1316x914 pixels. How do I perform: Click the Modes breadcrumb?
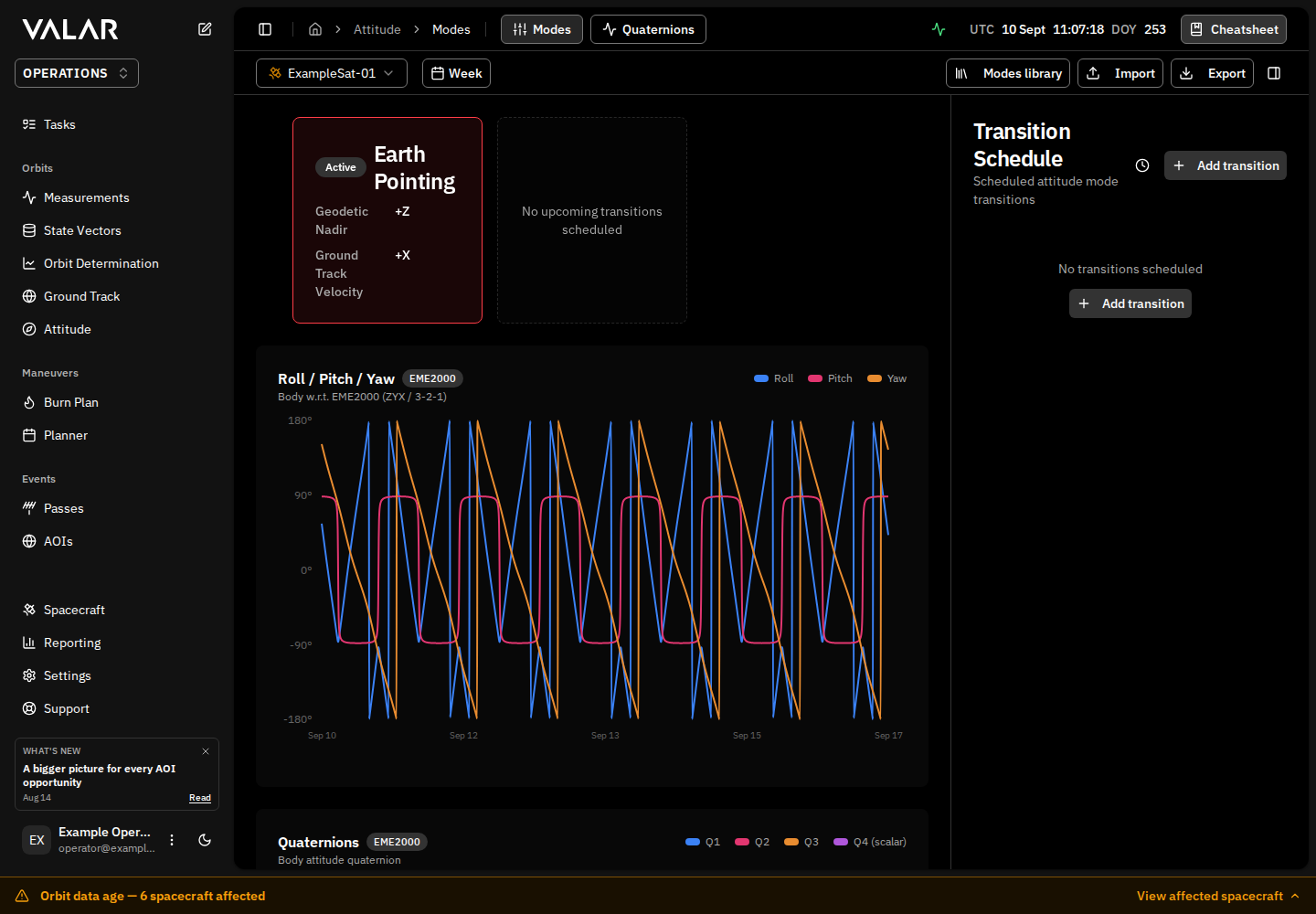coord(451,29)
